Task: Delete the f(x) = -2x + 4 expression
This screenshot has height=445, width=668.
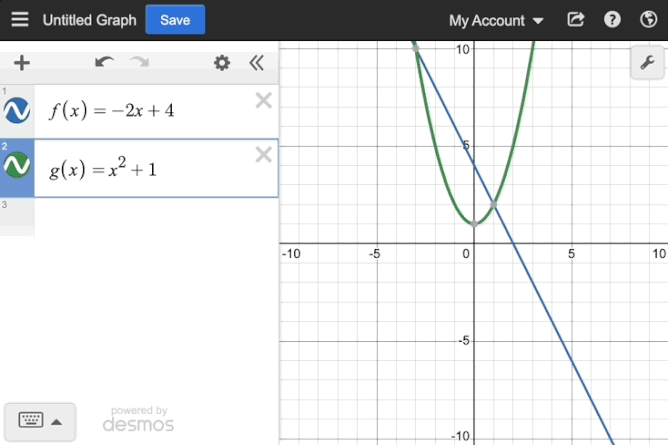Action: click(x=263, y=100)
